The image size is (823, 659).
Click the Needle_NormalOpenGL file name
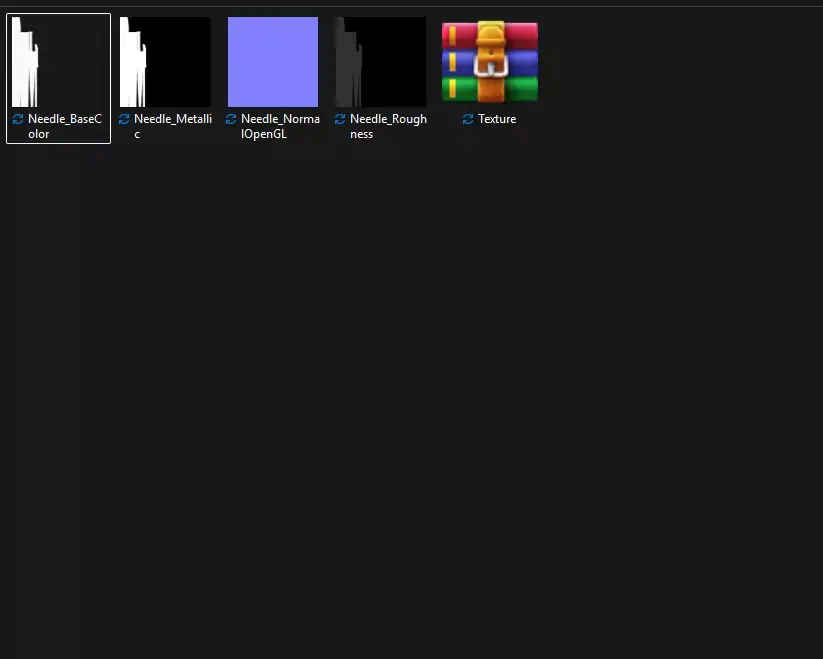pyautogui.click(x=280, y=126)
